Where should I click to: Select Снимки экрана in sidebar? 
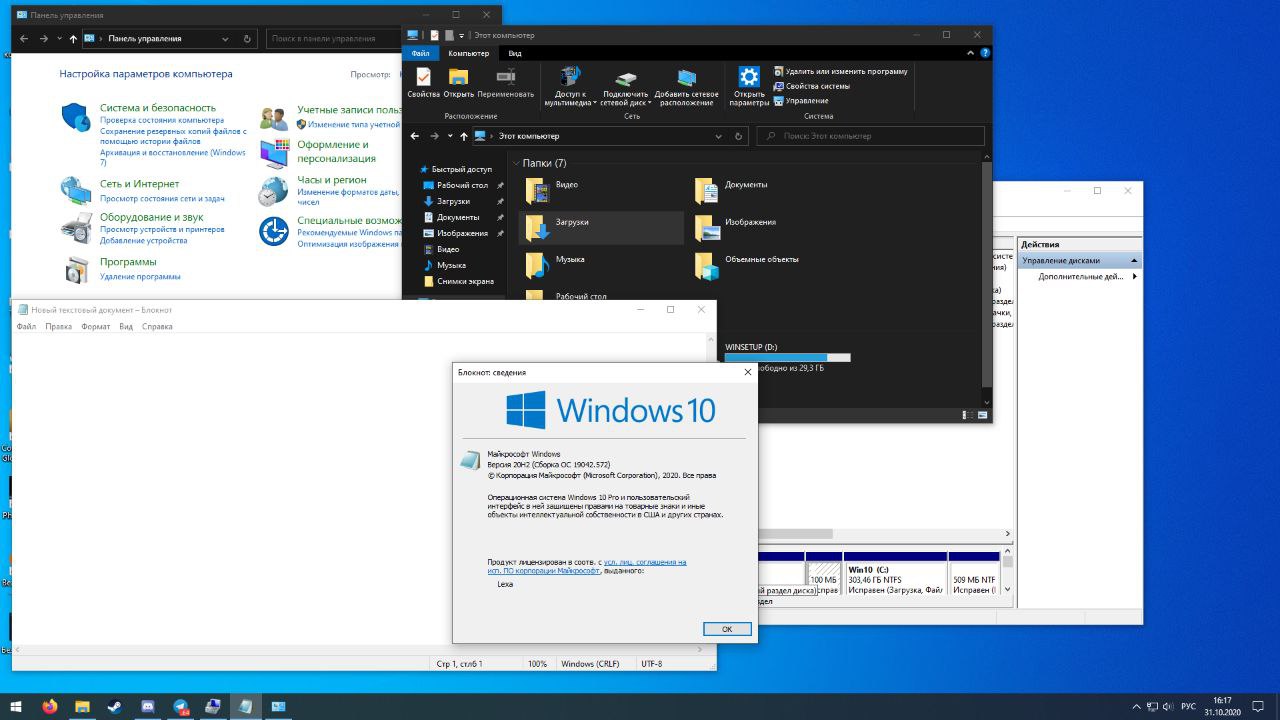click(465, 281)
